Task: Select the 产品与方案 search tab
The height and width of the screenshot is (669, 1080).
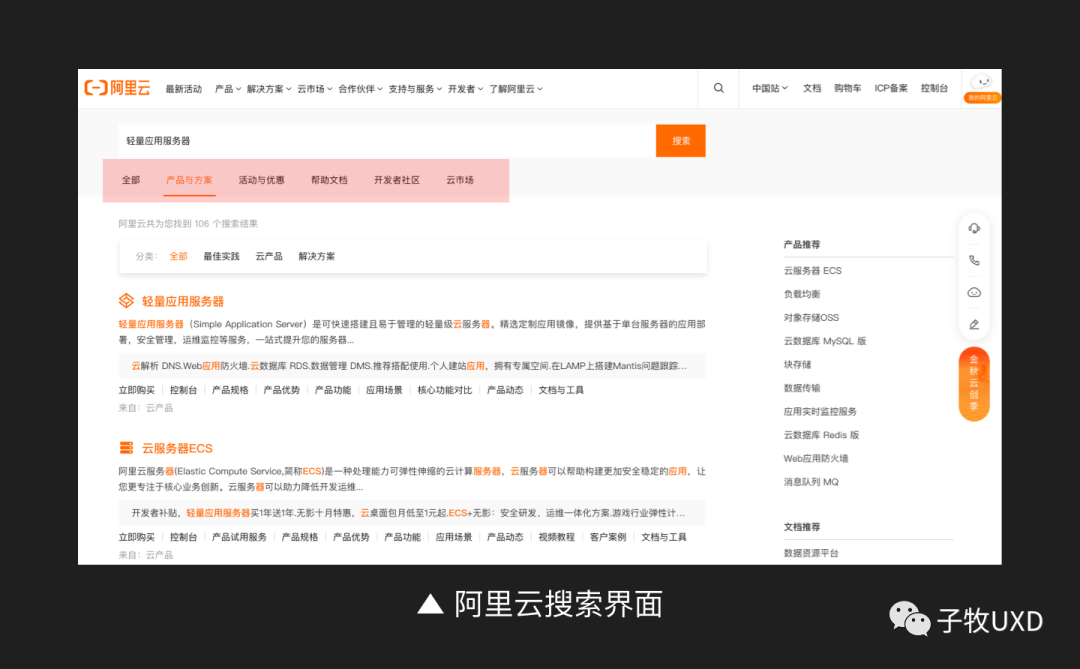Action: 189,180
